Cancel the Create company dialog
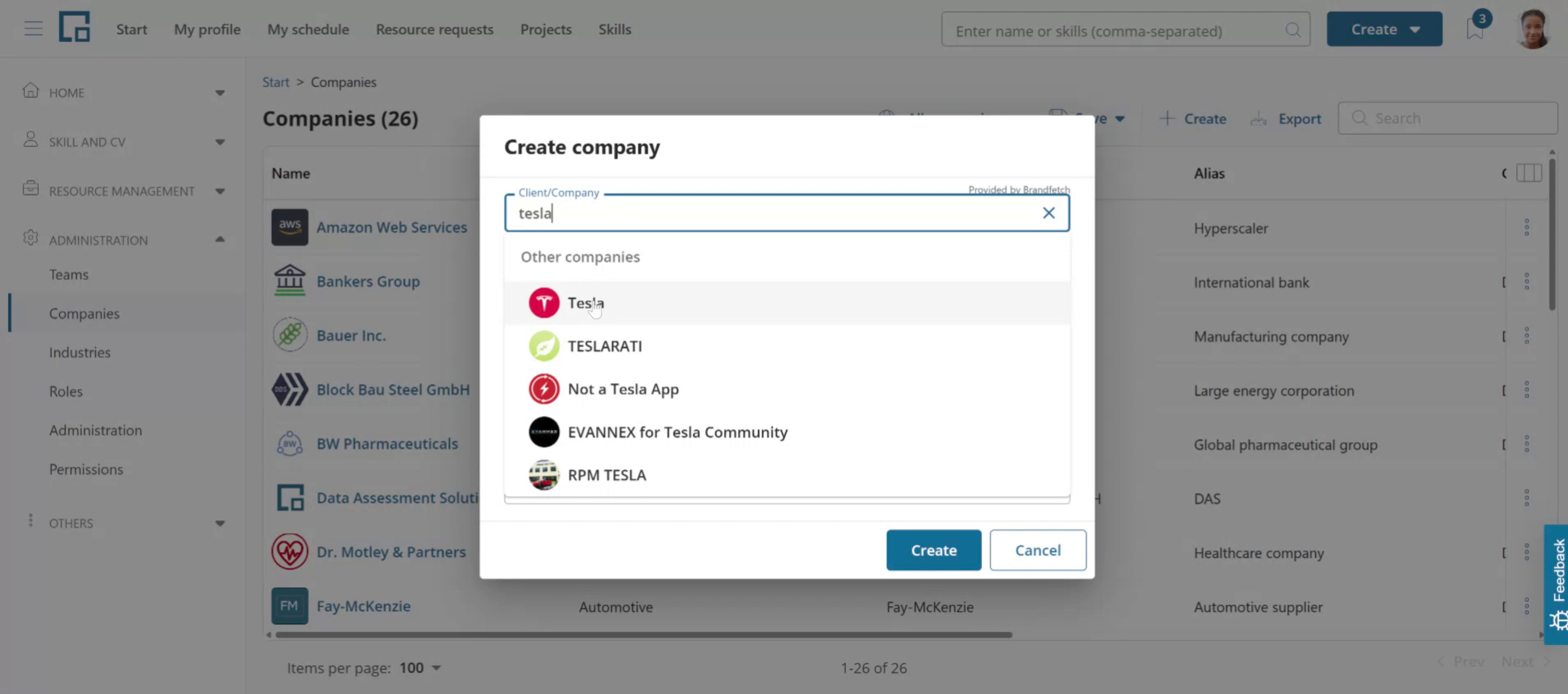Screen dimensions: 1568x694 tap(1038, 550)
